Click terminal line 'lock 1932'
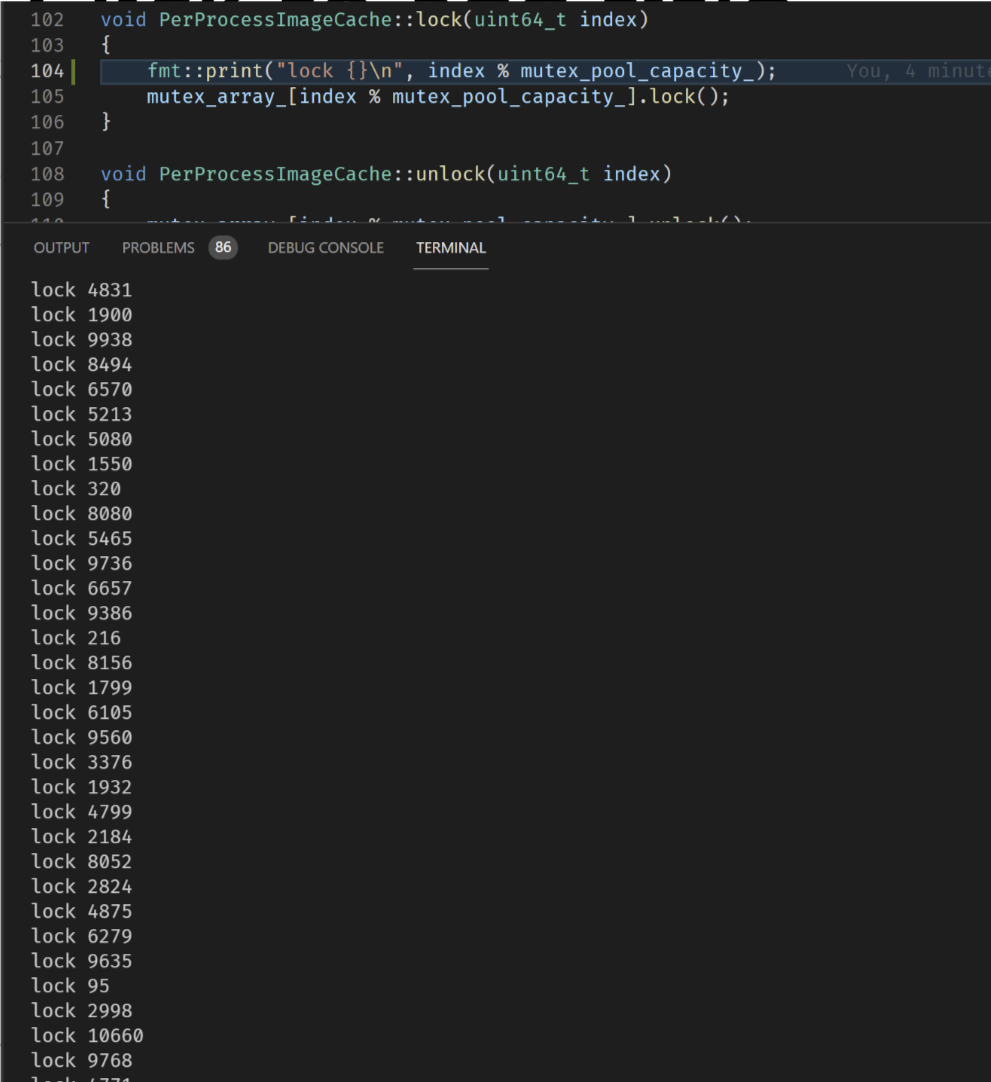991x1082 pixels. pyautogui.click(x=81, y=787)
